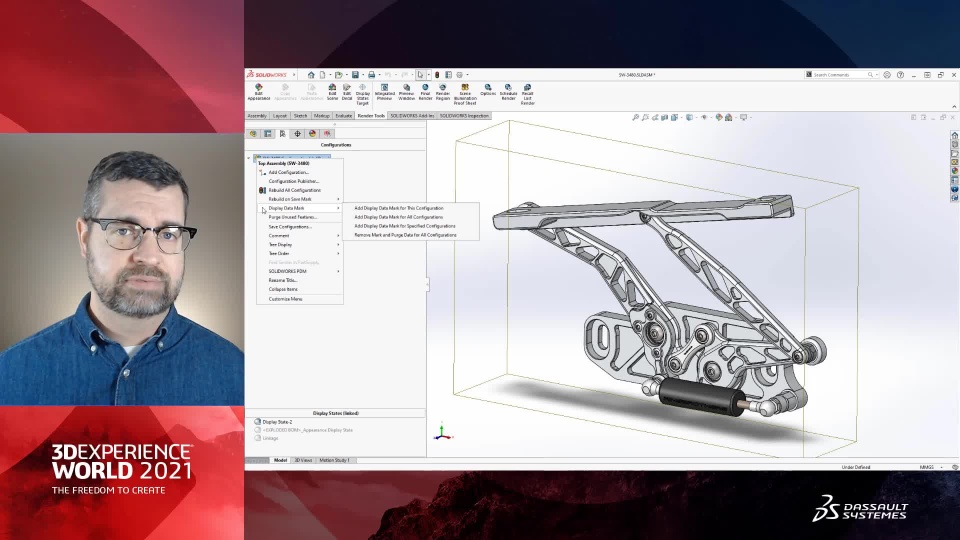Click the New document icon

point(323,75)
